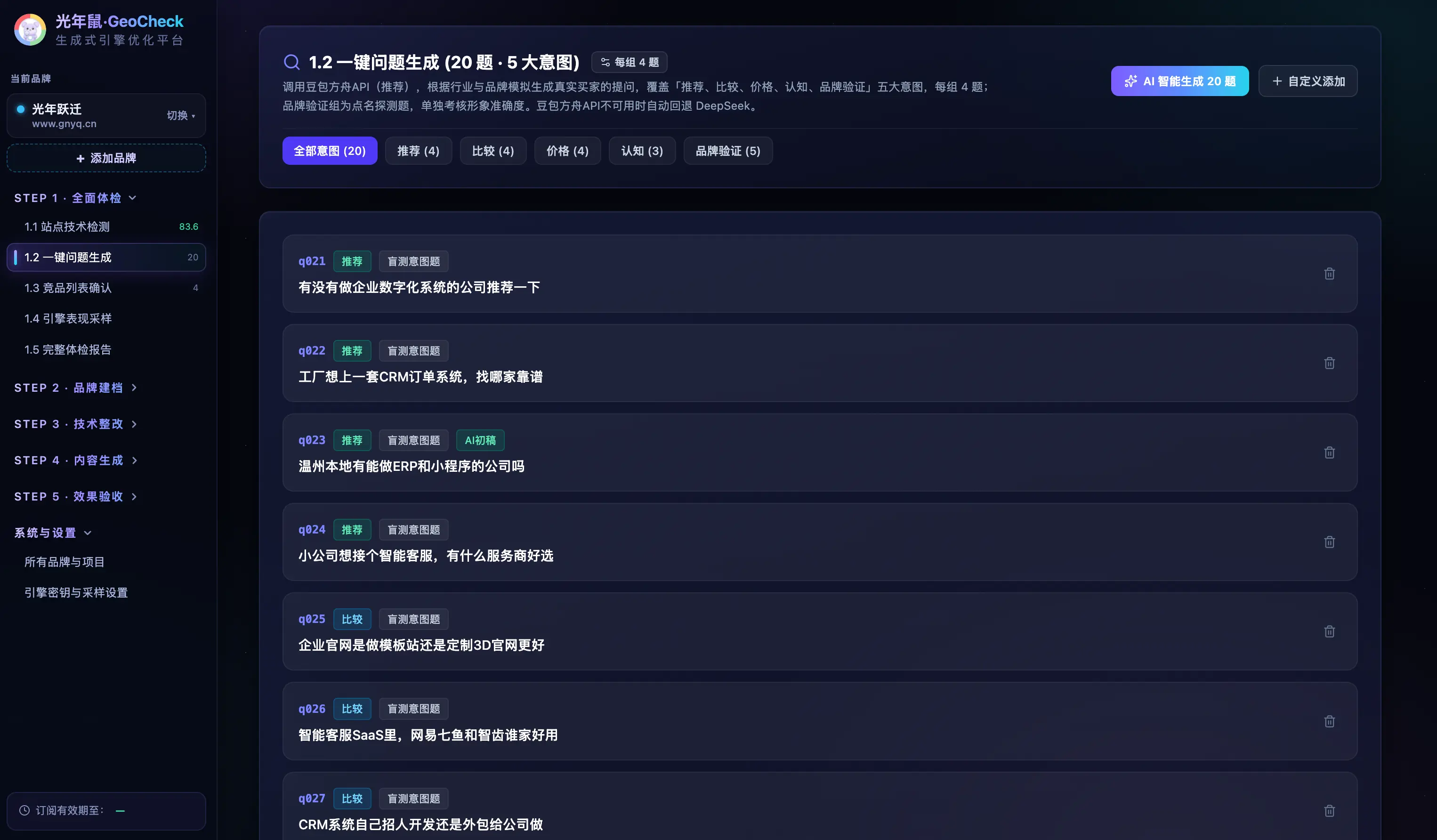Delete question q021 with its trash icon
The image size is (1437, 840).
pos(1329,274)
